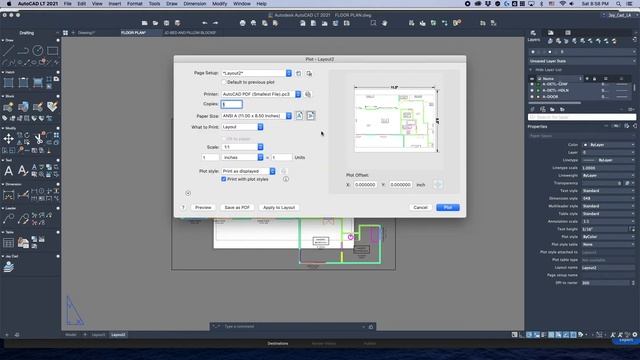Open the Scale dropdown

(x=242, y=147)
